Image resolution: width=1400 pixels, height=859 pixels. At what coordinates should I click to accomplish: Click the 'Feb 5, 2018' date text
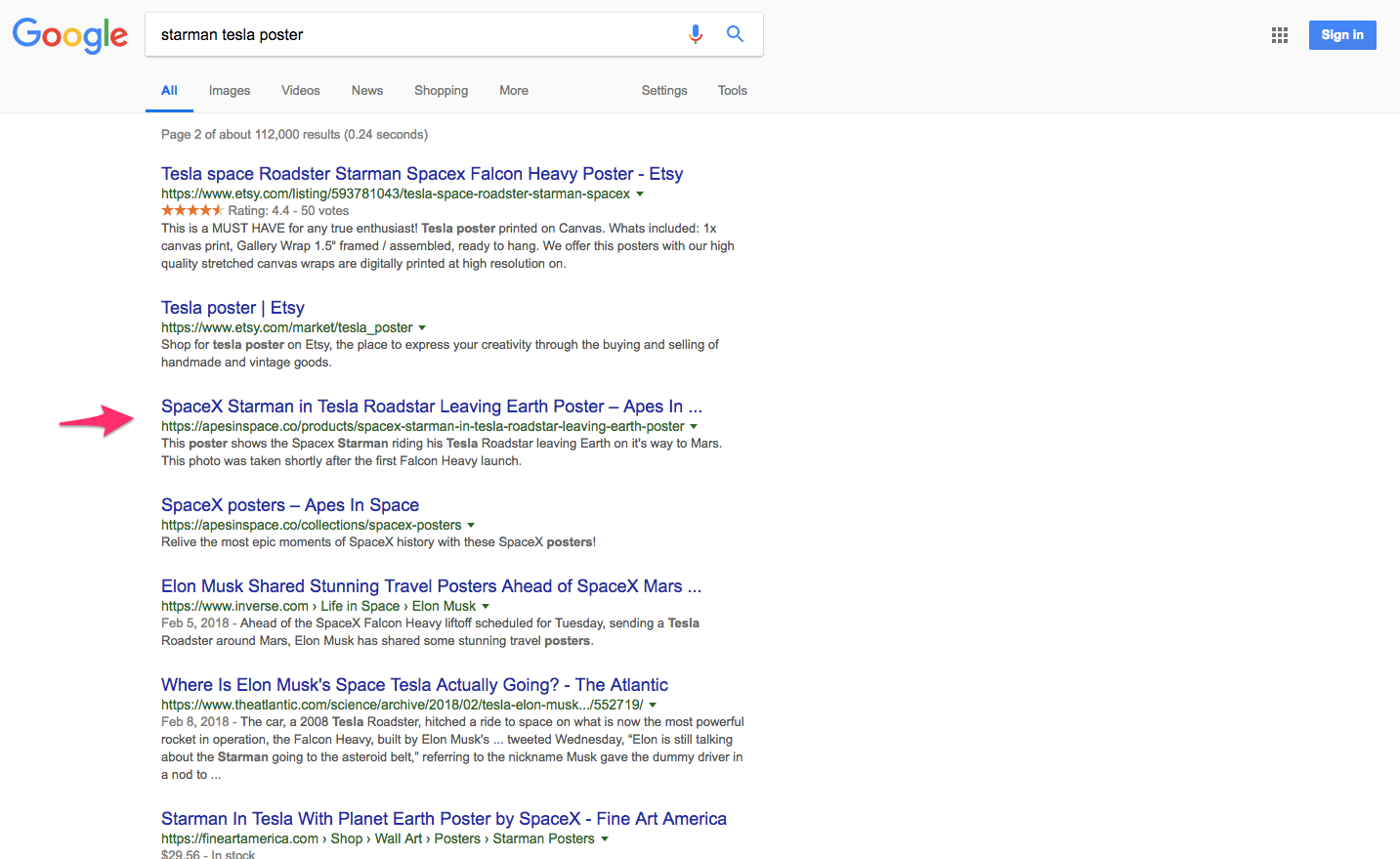pos(195,623)
